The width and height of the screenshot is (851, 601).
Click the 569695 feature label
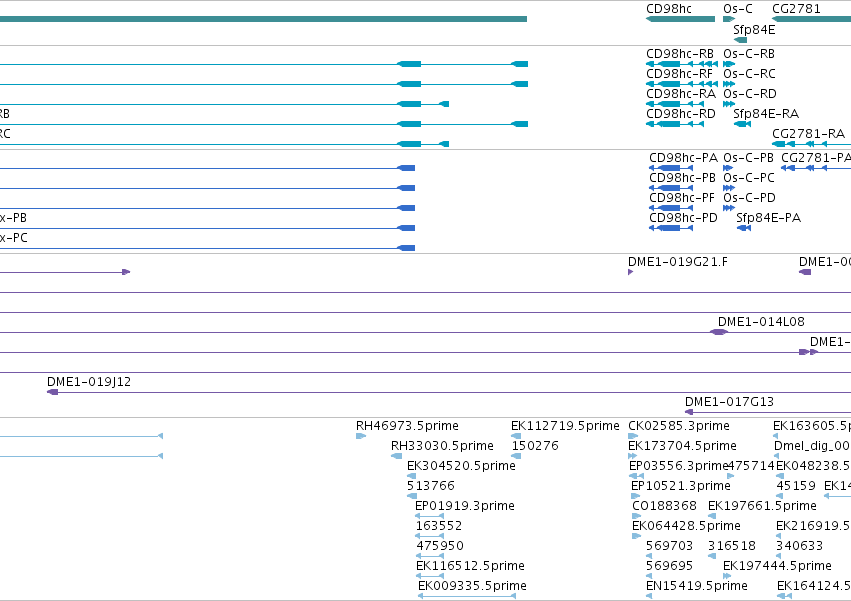tap(670, 566)
